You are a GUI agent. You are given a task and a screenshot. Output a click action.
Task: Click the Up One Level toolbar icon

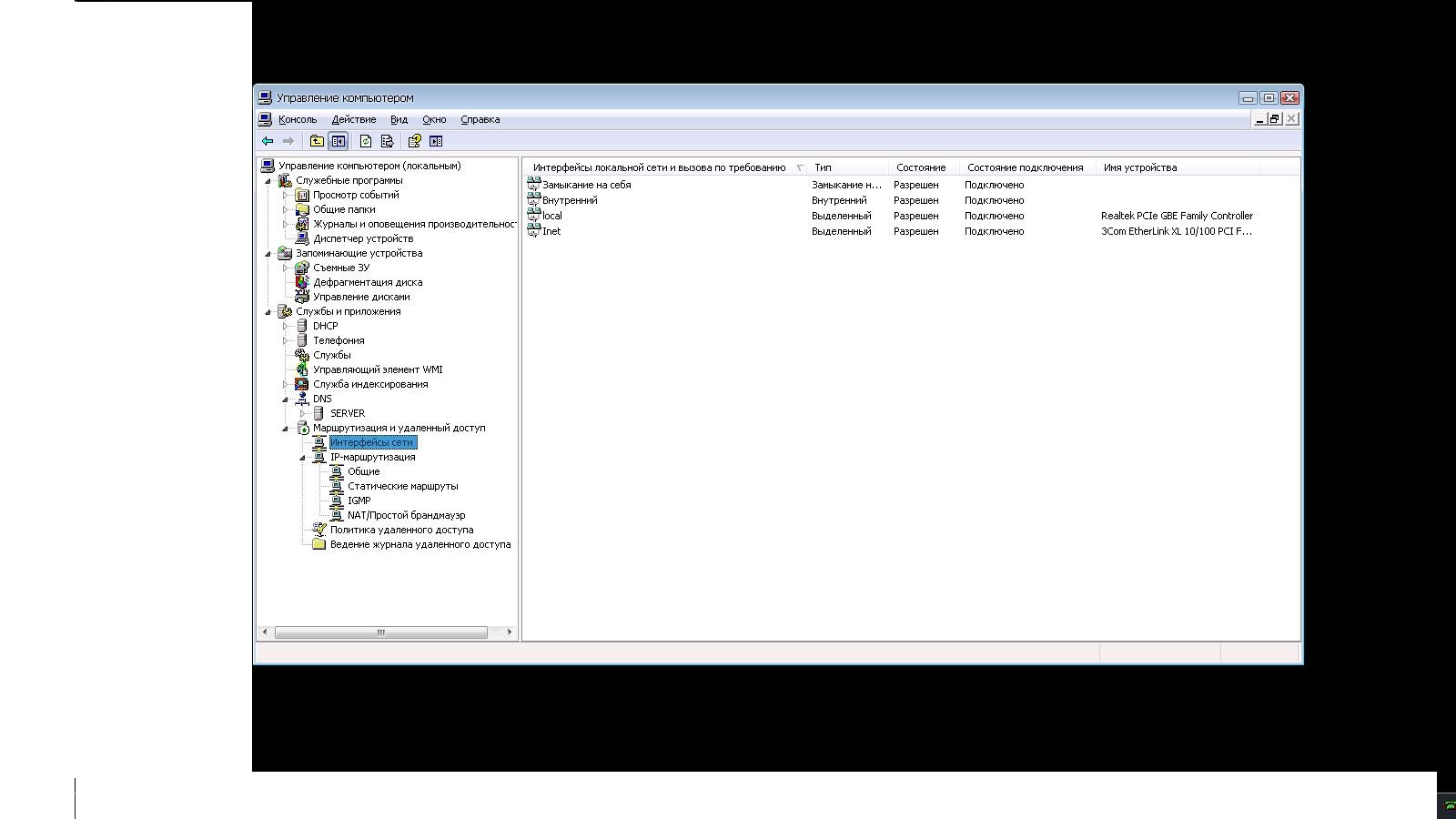point(317,141)
